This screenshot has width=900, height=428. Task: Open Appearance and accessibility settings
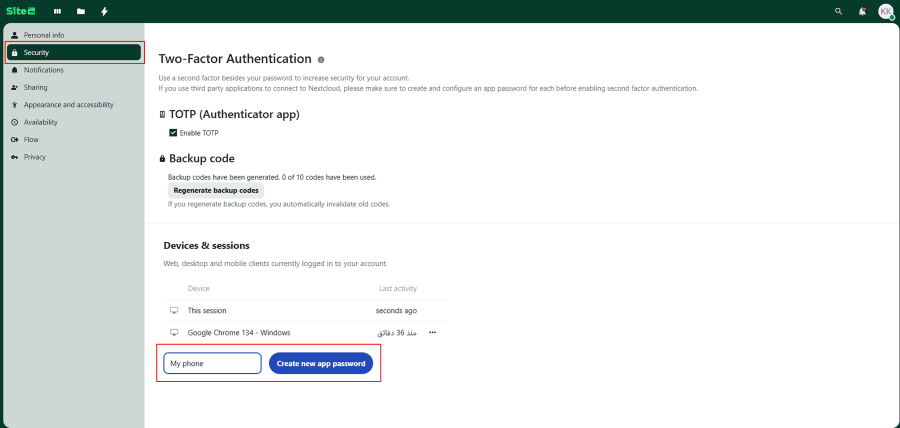coord(68,104)
